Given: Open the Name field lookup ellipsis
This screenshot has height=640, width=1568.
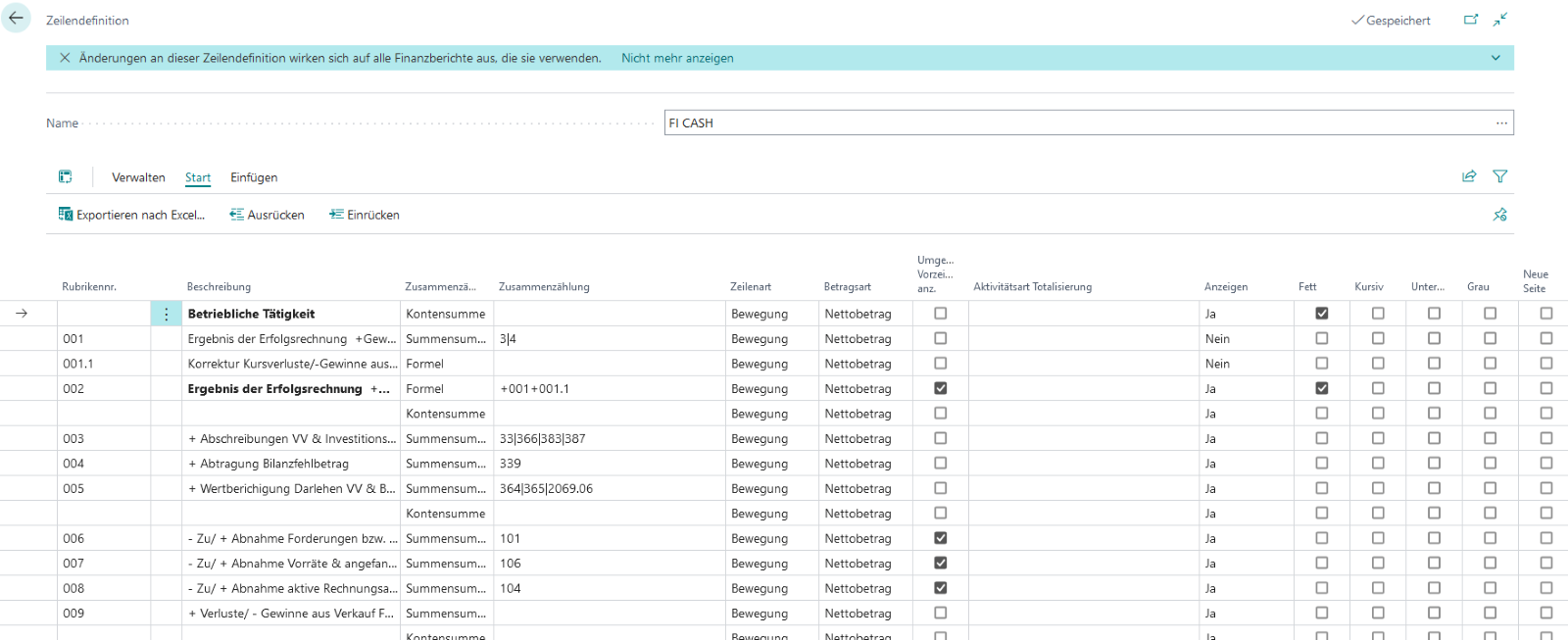Looking at the screenshot, I should tap(1501, 123).
